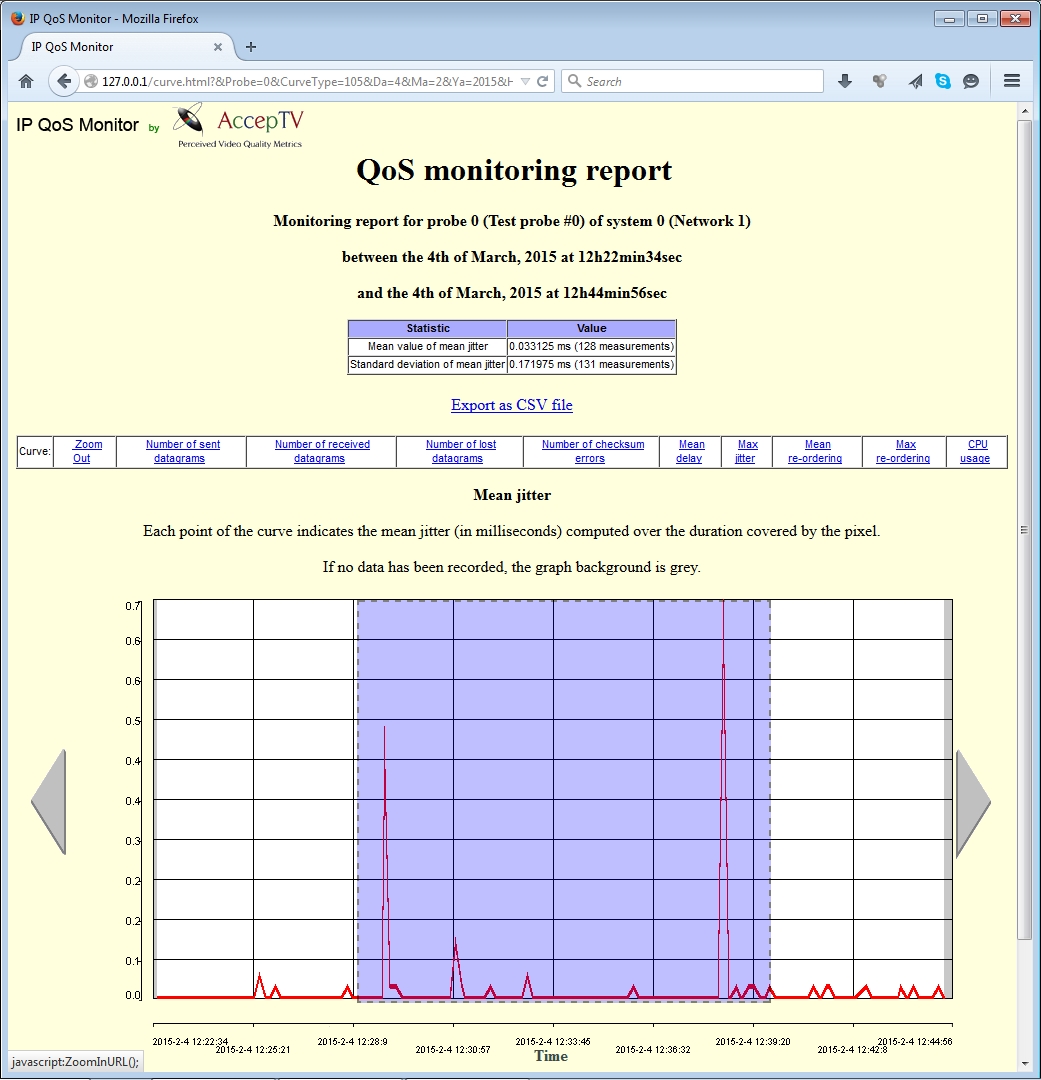Shift graph earlier with left arrow
The image size is (1041, 1080).
49,802
